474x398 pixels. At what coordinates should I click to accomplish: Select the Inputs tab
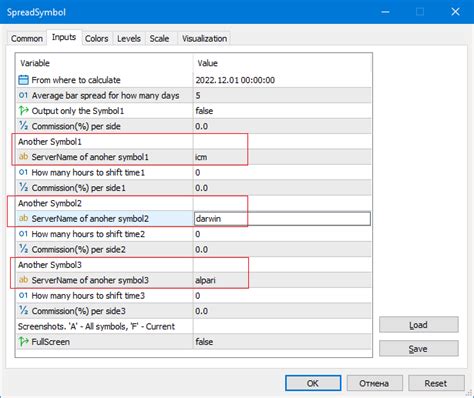coord(64,37)
